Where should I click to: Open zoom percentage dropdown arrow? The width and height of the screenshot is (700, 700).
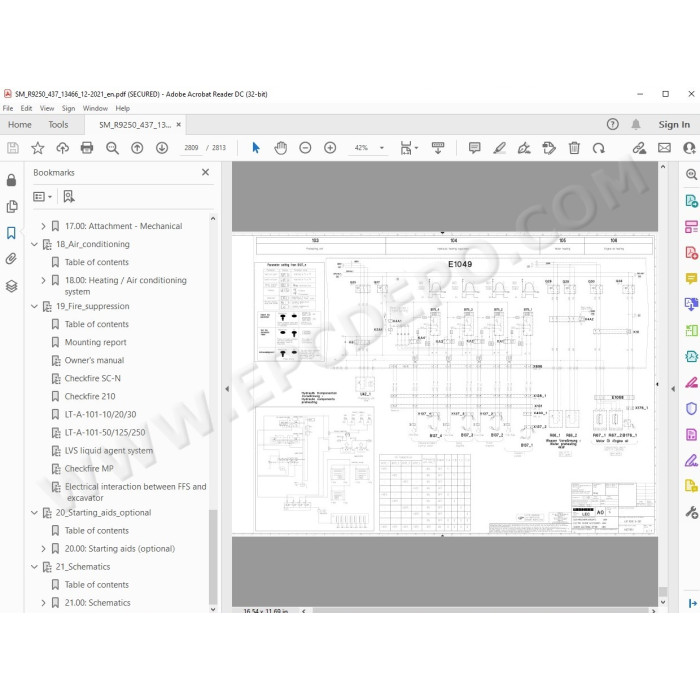[382, 148]
